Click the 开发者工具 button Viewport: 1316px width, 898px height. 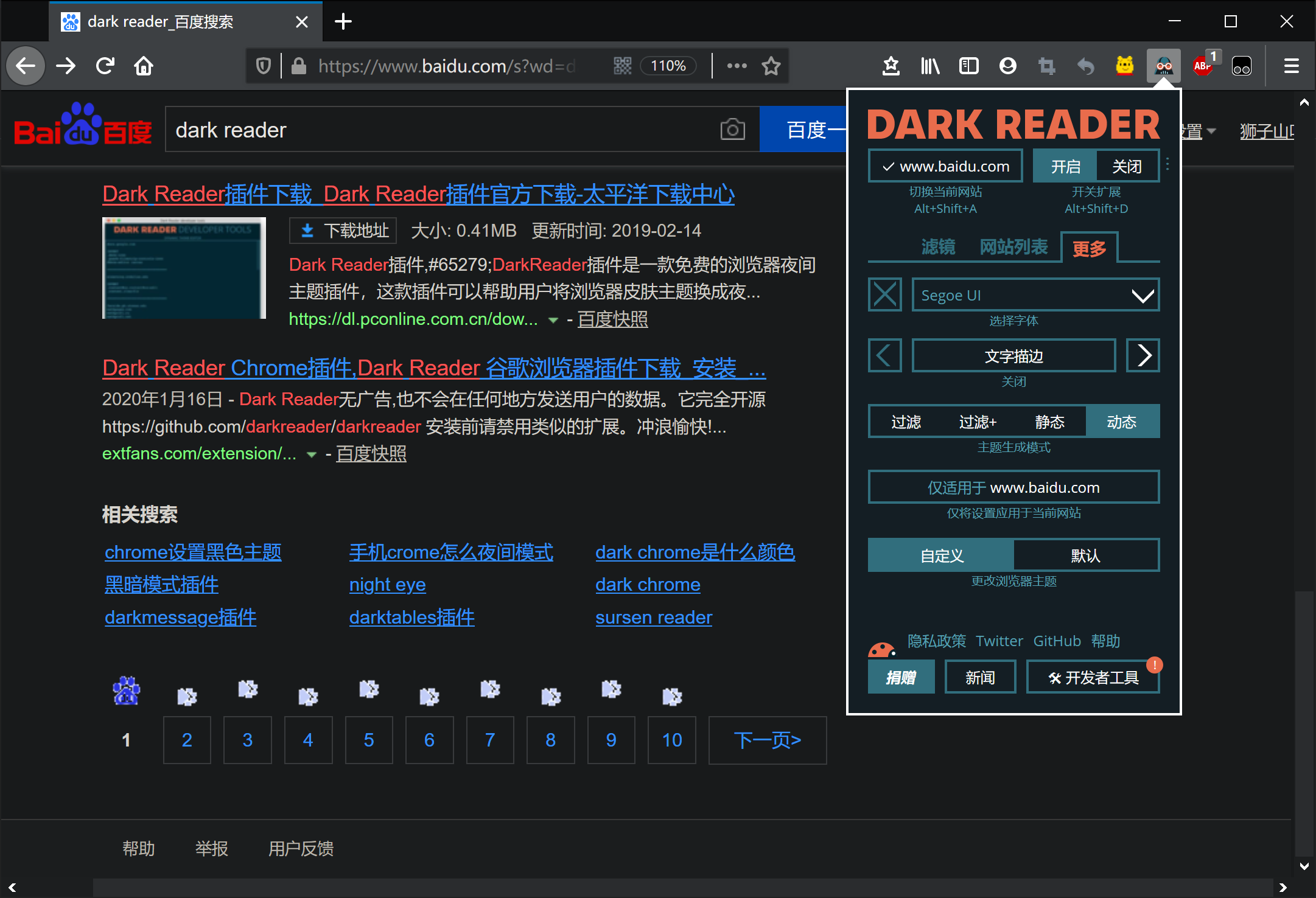coord(1093,677)
